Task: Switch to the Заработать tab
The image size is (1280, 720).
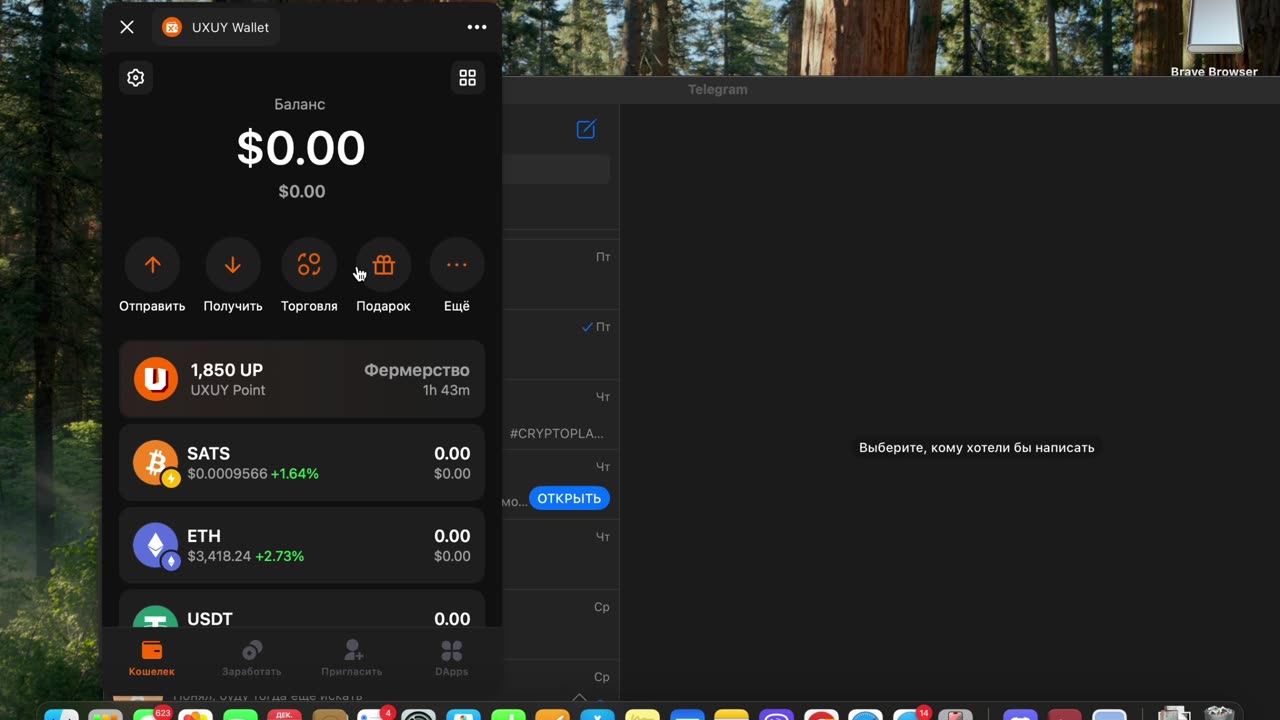Action: point(252,658)
